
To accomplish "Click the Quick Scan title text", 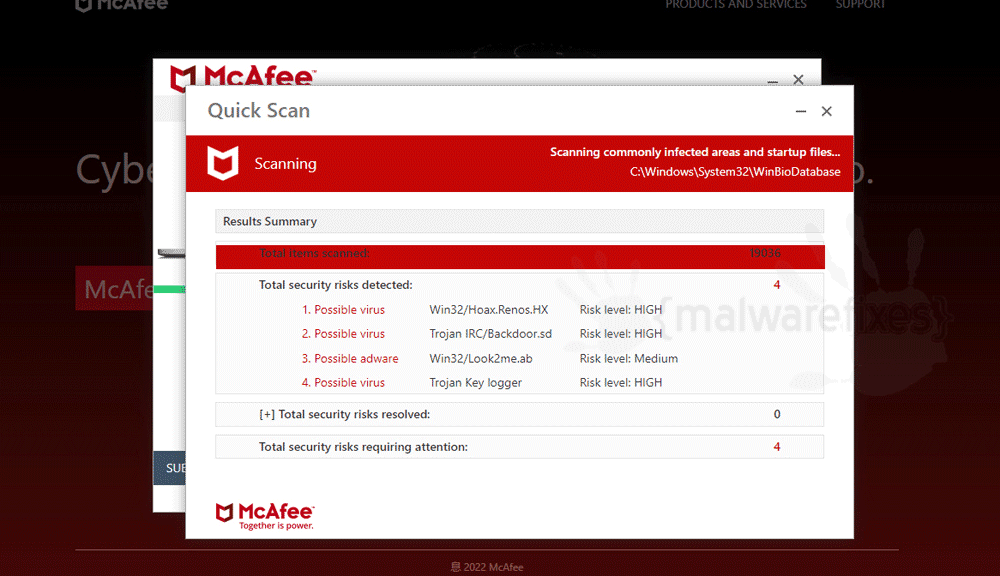I will pos(258,110).
